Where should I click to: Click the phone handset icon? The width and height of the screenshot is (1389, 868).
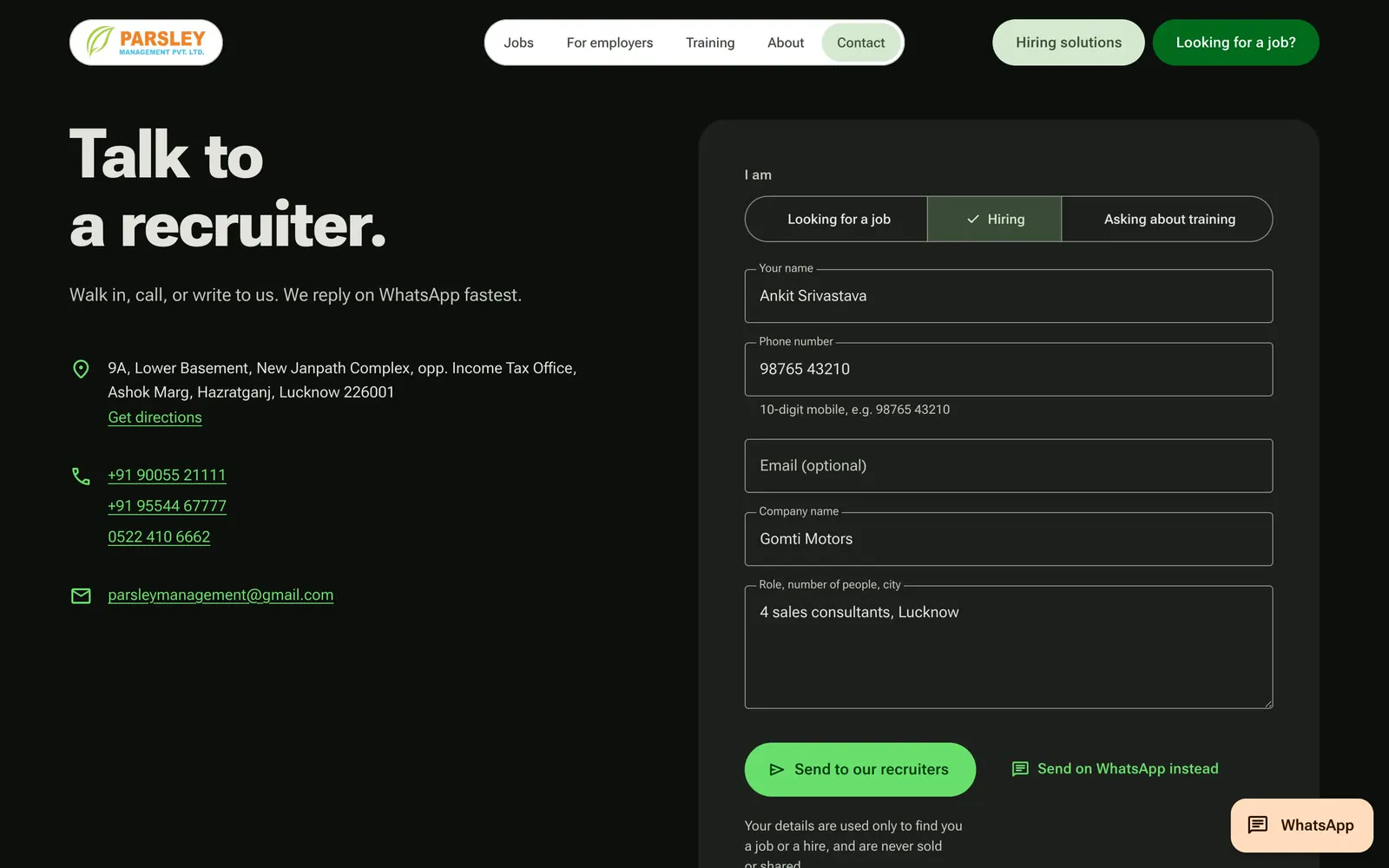pos(81,476)
